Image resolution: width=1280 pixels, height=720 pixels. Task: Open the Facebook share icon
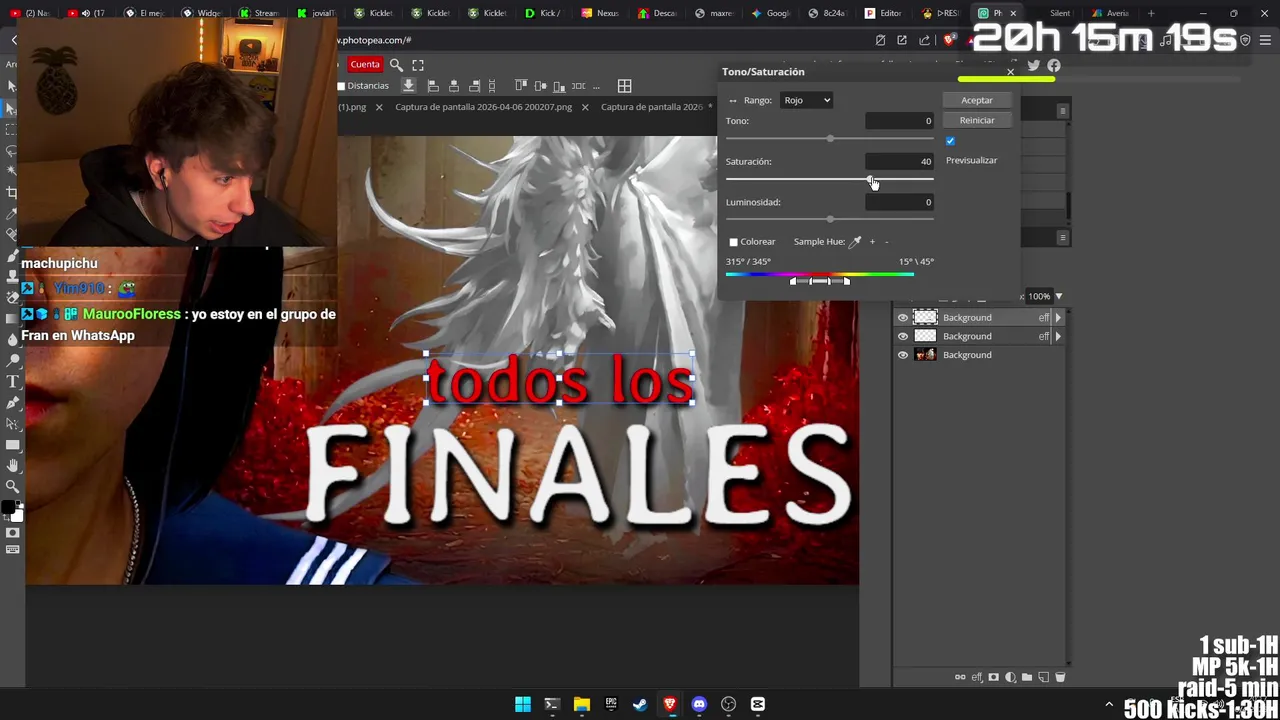(x=1054, y=66)
